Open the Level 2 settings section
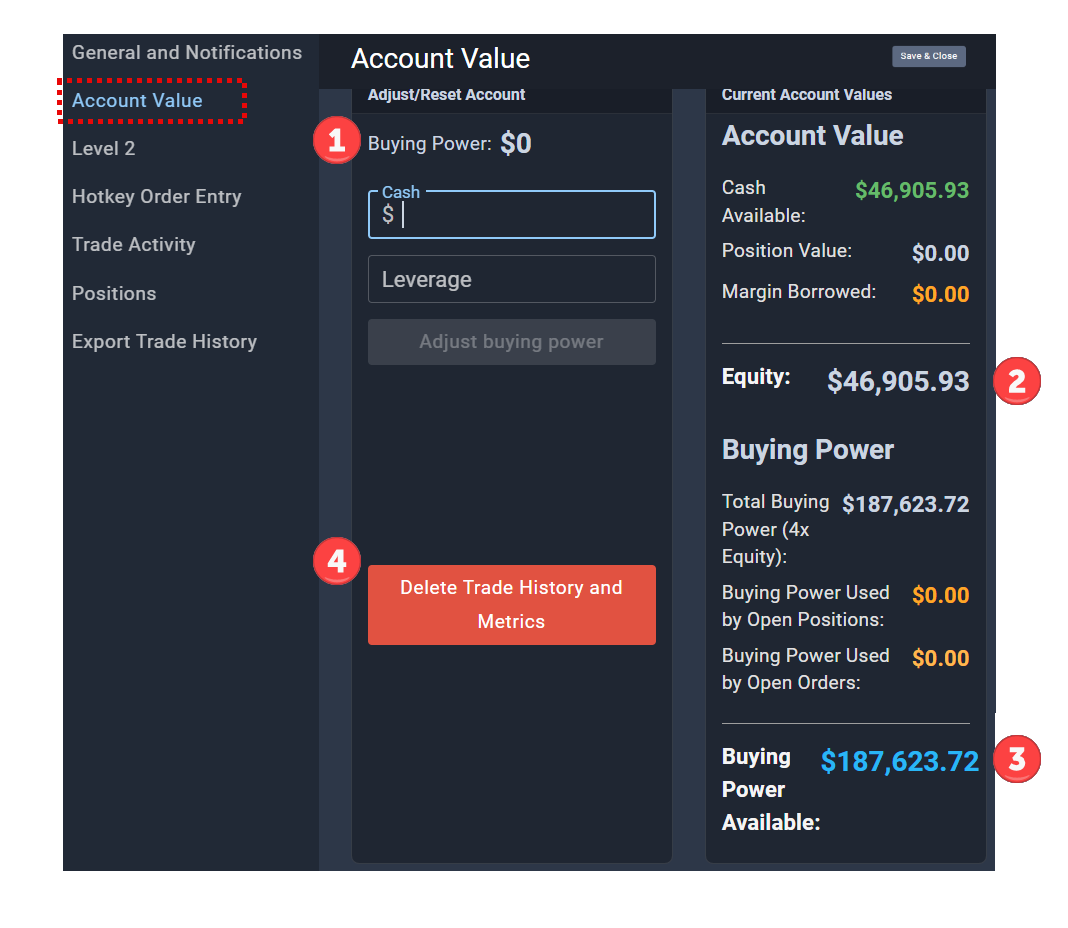Viewport: 1068px width, 928px height. pyautogui.click(x=104, y=149)
